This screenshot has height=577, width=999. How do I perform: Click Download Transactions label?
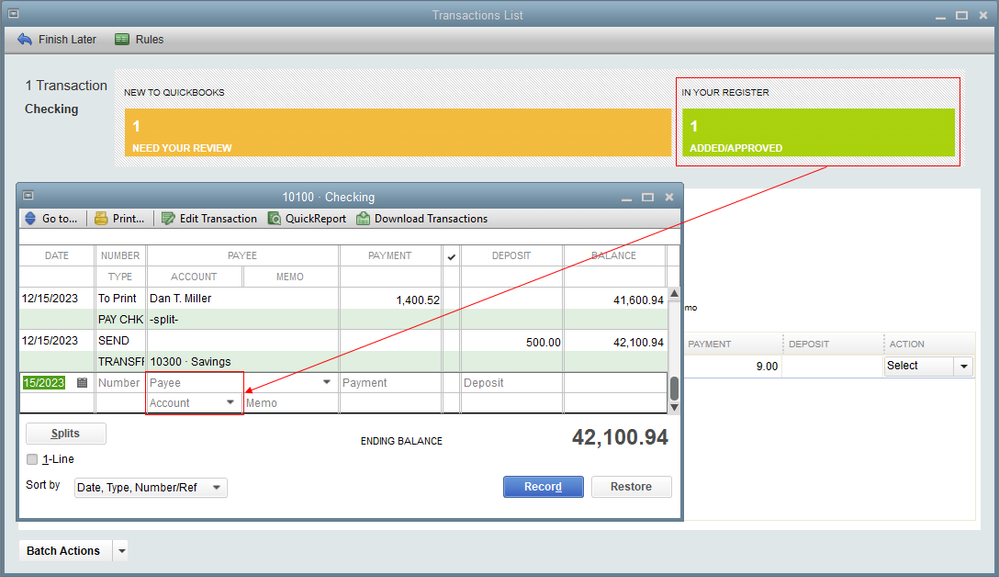(431, 218)
